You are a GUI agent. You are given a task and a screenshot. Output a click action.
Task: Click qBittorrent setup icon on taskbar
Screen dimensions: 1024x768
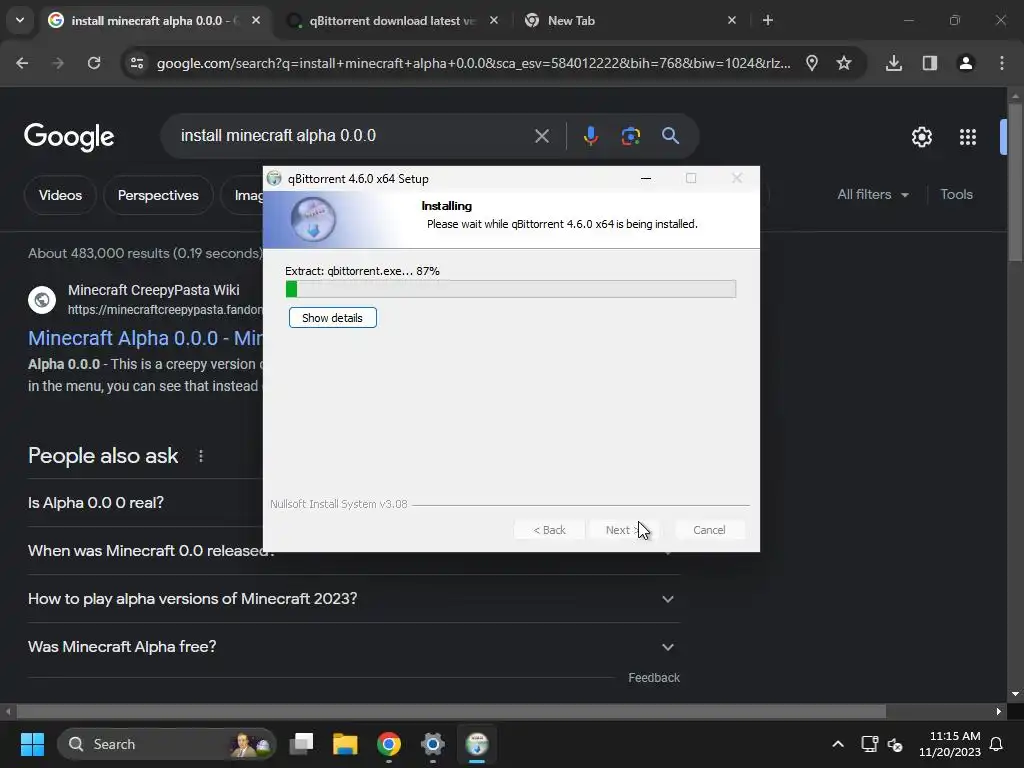[477, 744]
